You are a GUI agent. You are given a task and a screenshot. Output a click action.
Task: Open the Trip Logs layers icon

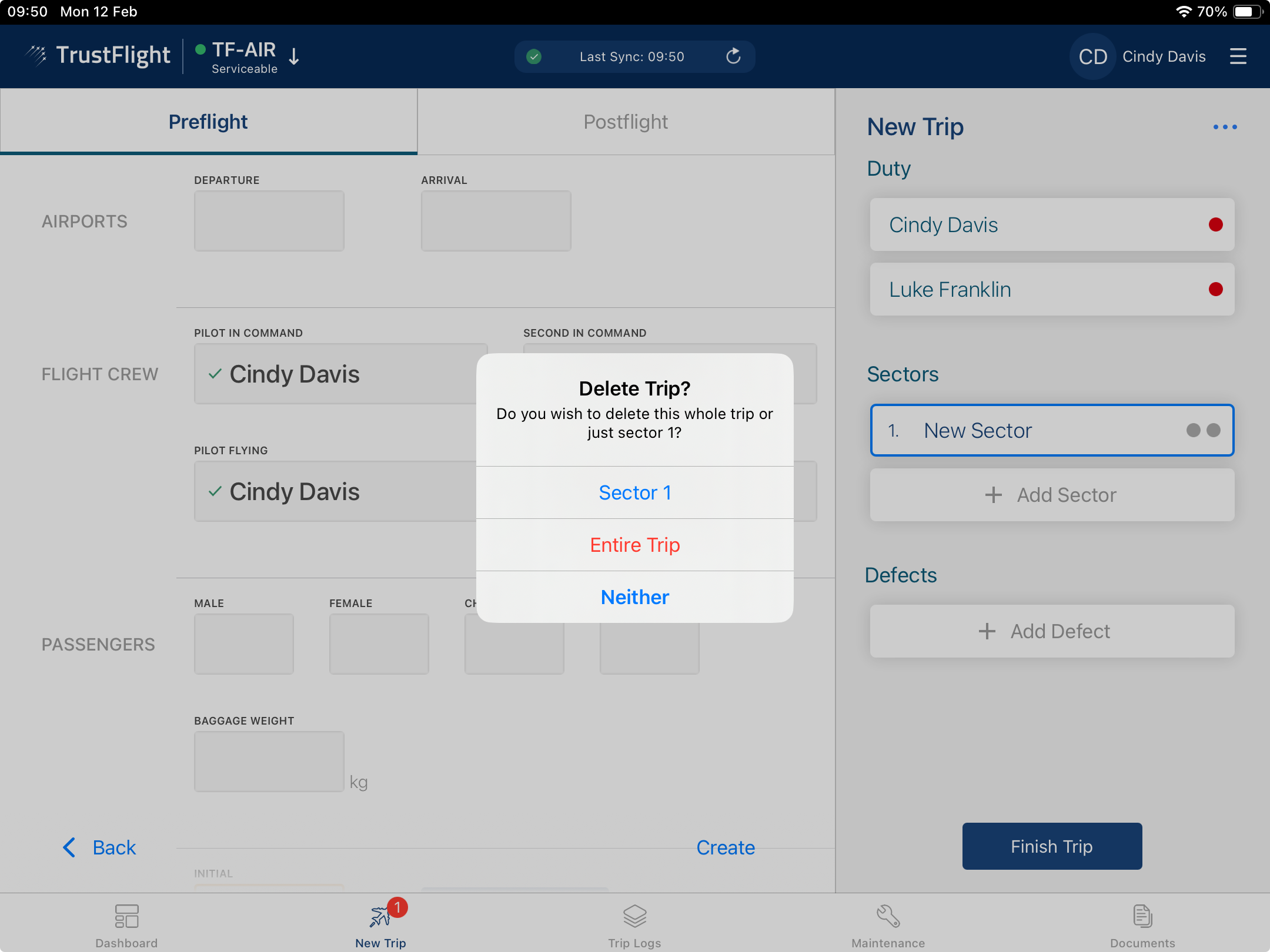(x=634, y=916)
